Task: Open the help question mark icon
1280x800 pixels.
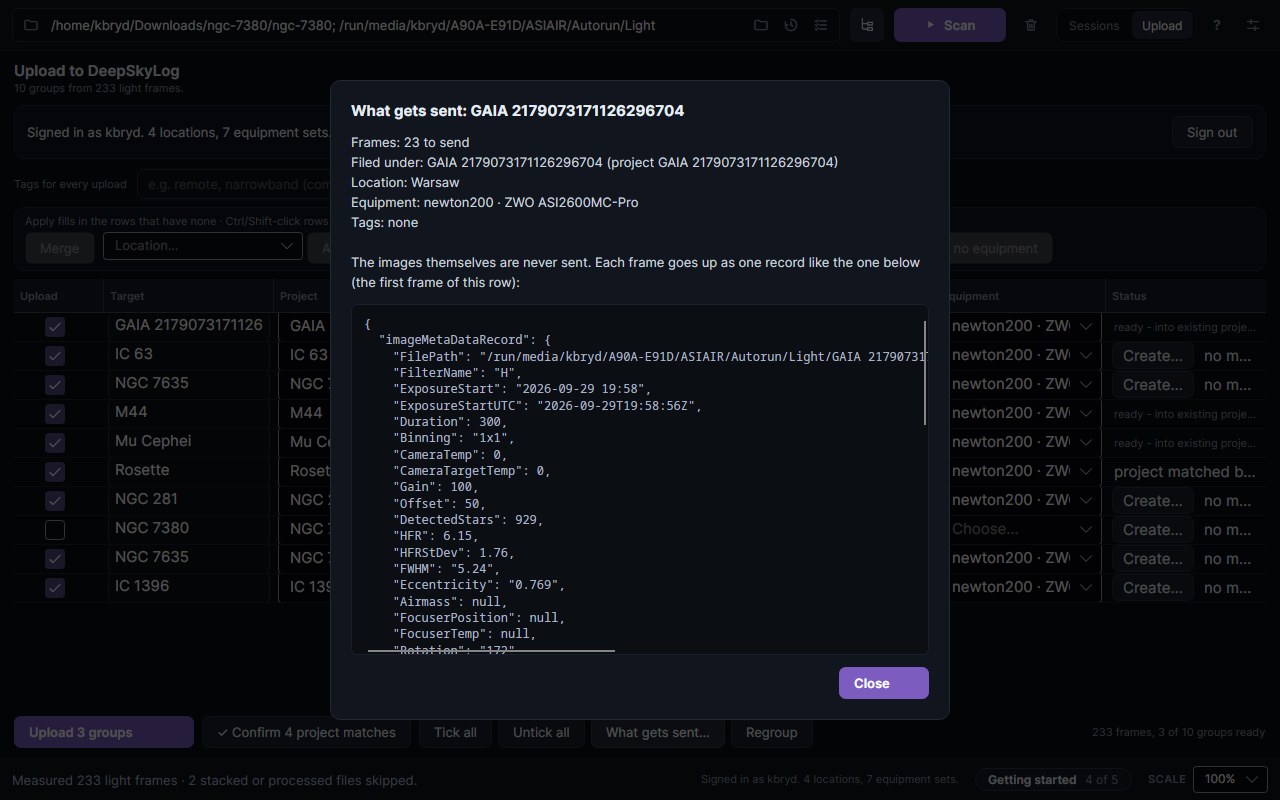Action: [x=1216, y=25]
